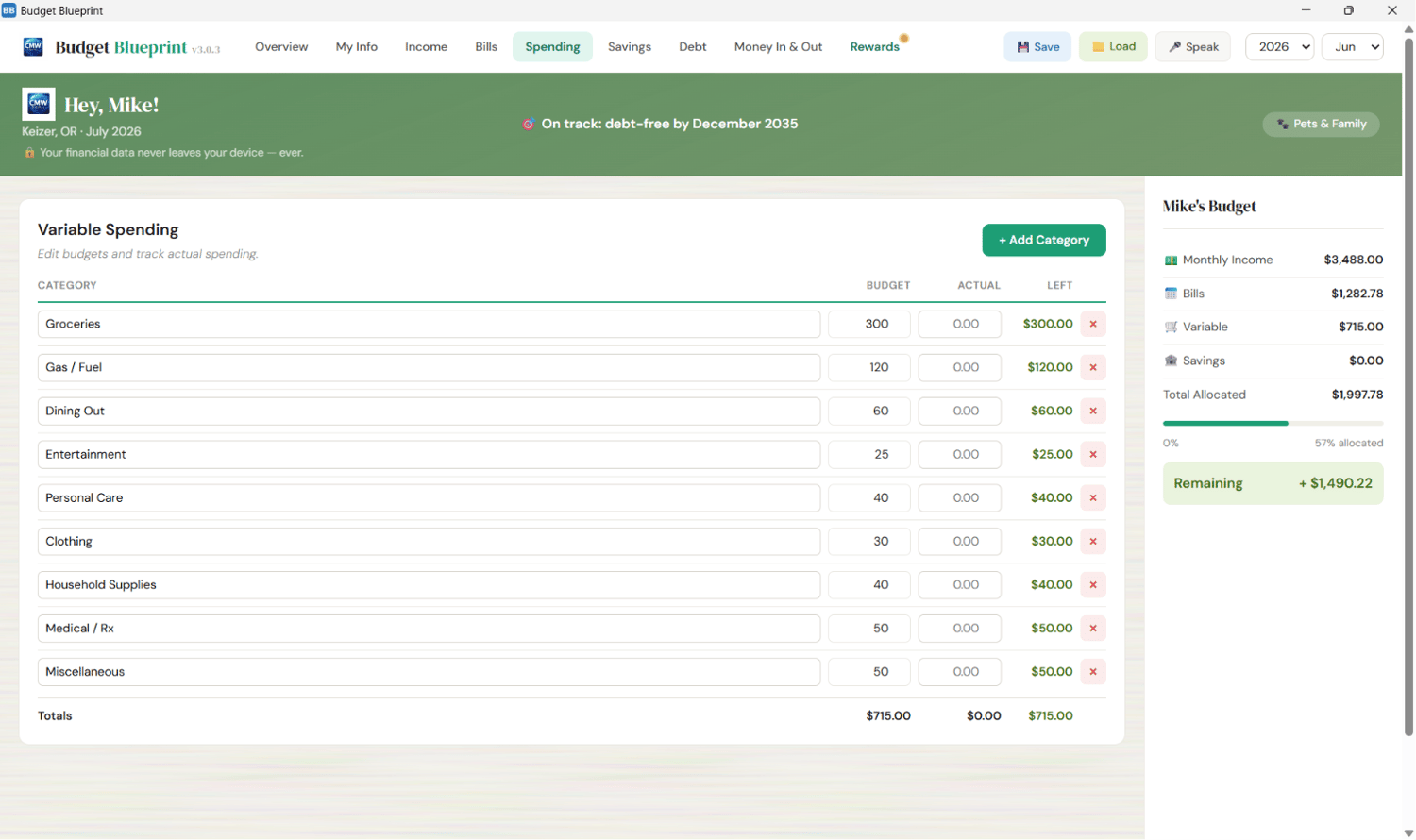Delete the Medical / Rx row

coord(1093,628)
